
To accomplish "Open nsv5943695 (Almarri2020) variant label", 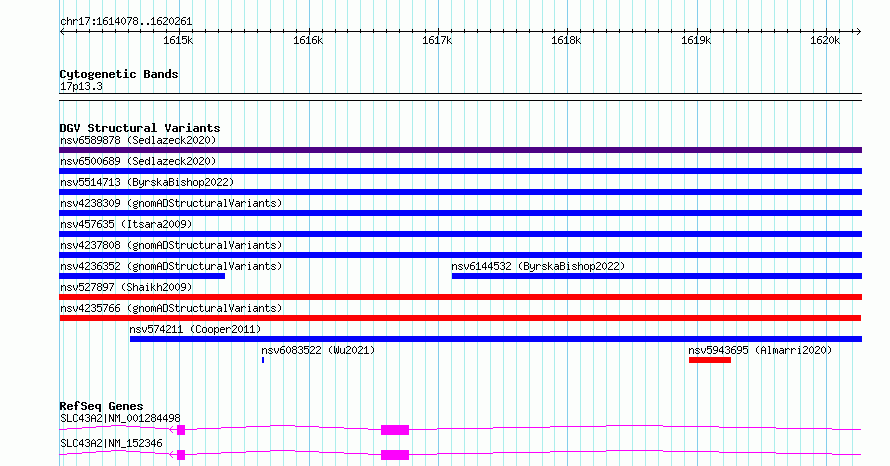I will (x=760, y=350).
